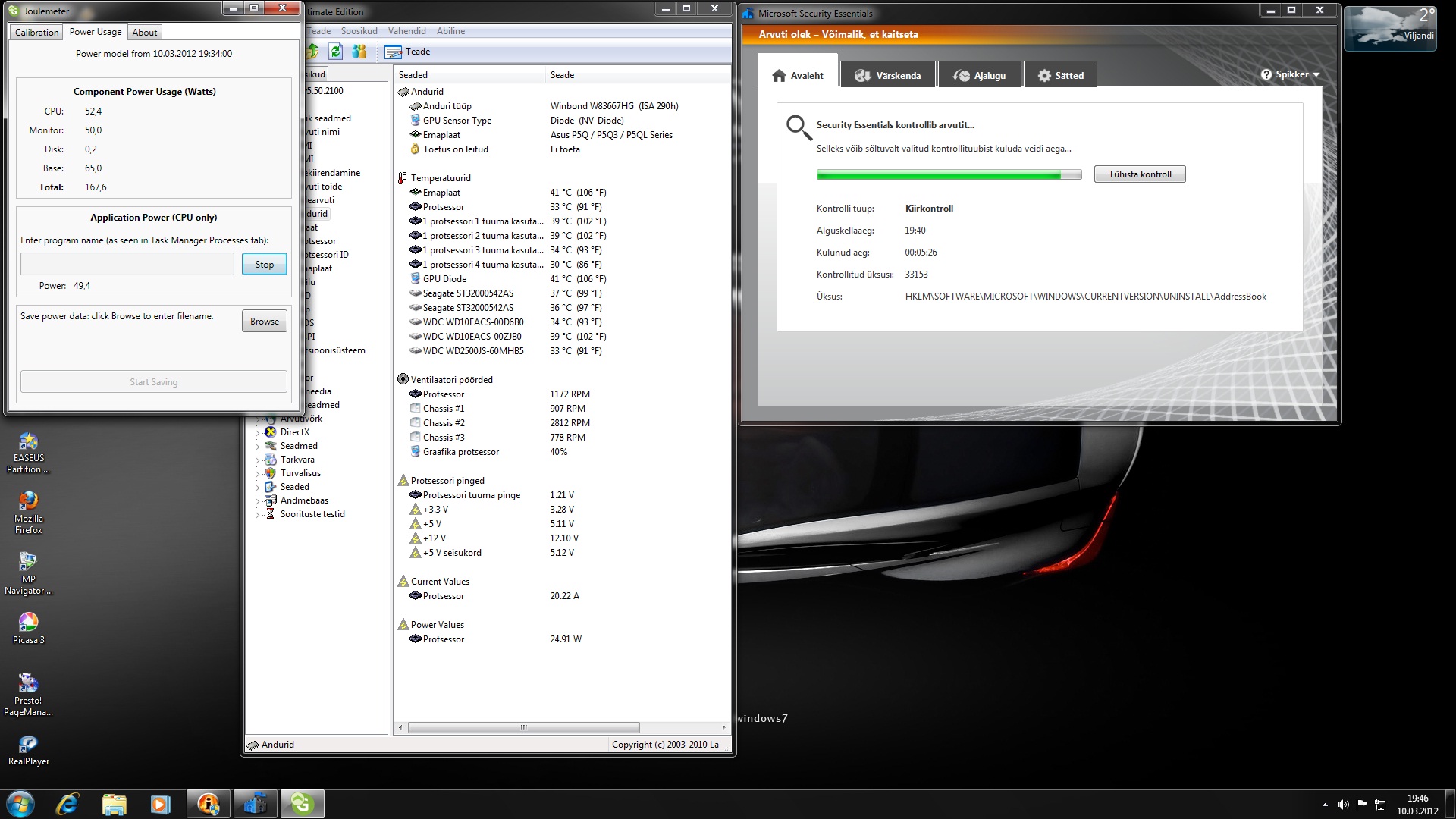This screenshot has height=819, width=1456.
Task: Click the Andmebaas tree icon
Action: pos(270,500)
